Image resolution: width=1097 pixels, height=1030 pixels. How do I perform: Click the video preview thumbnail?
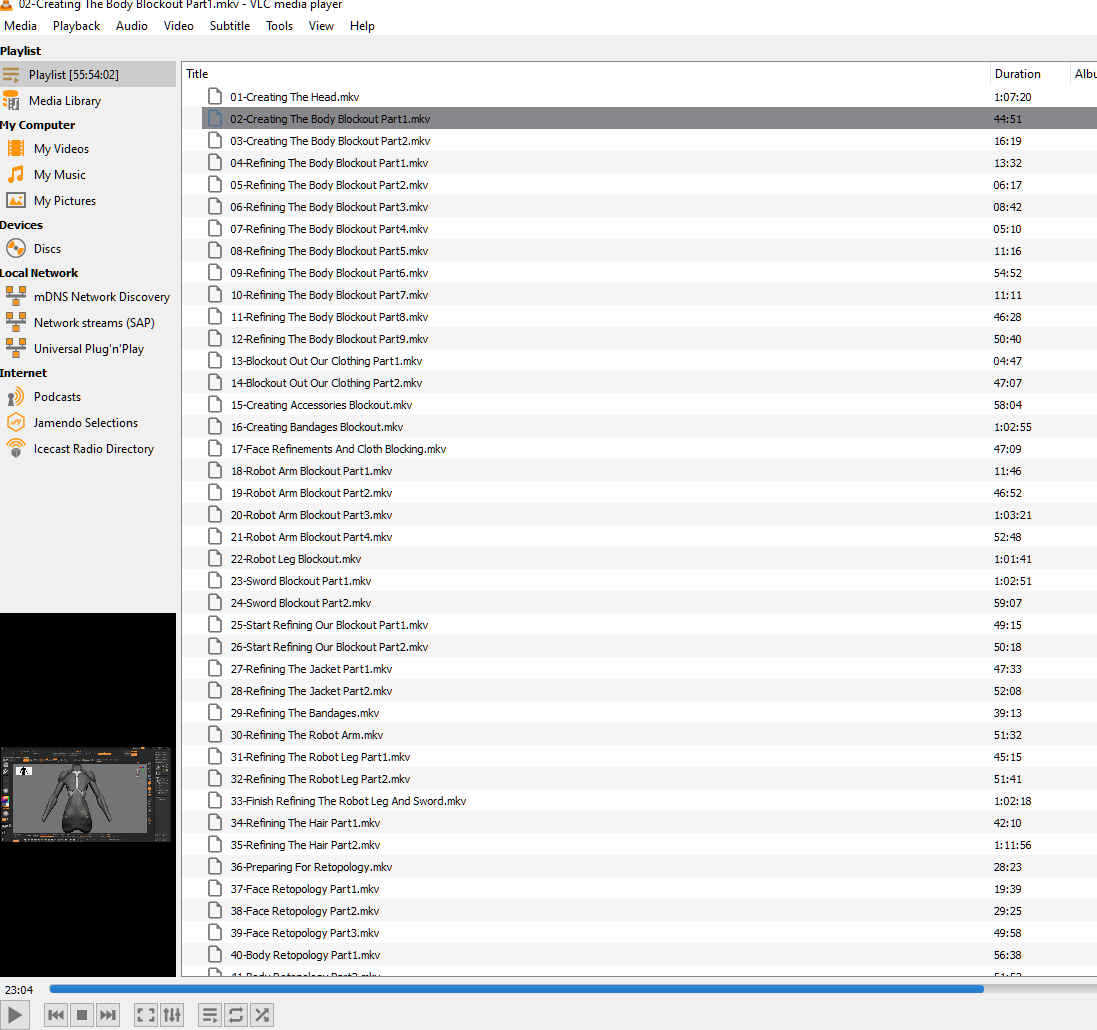pos(85,794)
